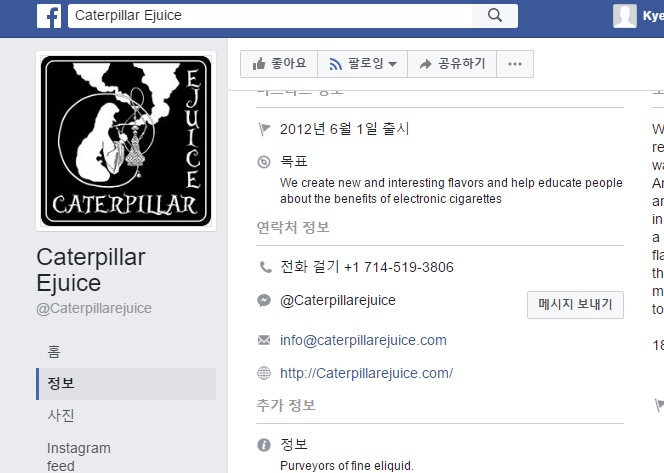Click the phone icon beside the number
664x473 pixels.
[x=265, y=267]
